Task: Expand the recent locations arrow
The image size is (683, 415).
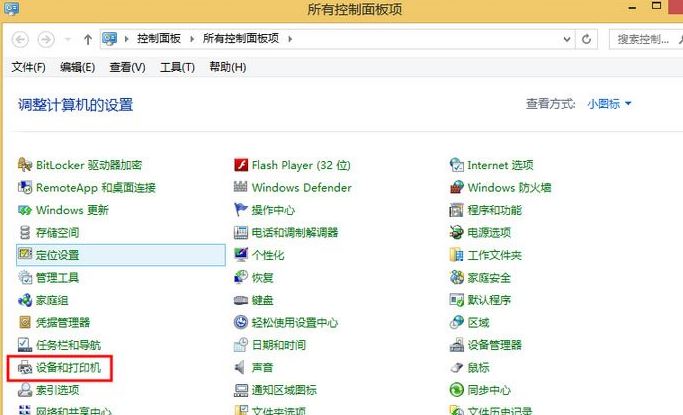Action: click(68, 40)
